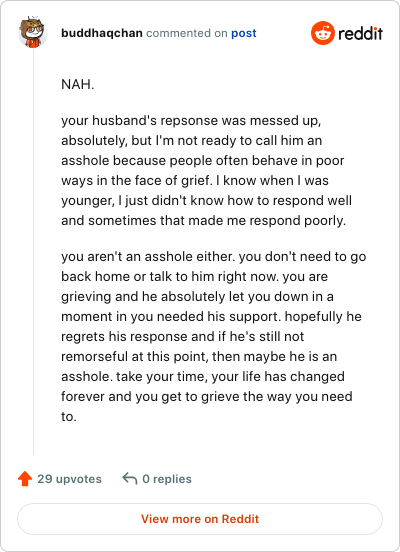Open the buddhaqchan username profile
This screenshot has height=552, width=400.
(102, 33)
